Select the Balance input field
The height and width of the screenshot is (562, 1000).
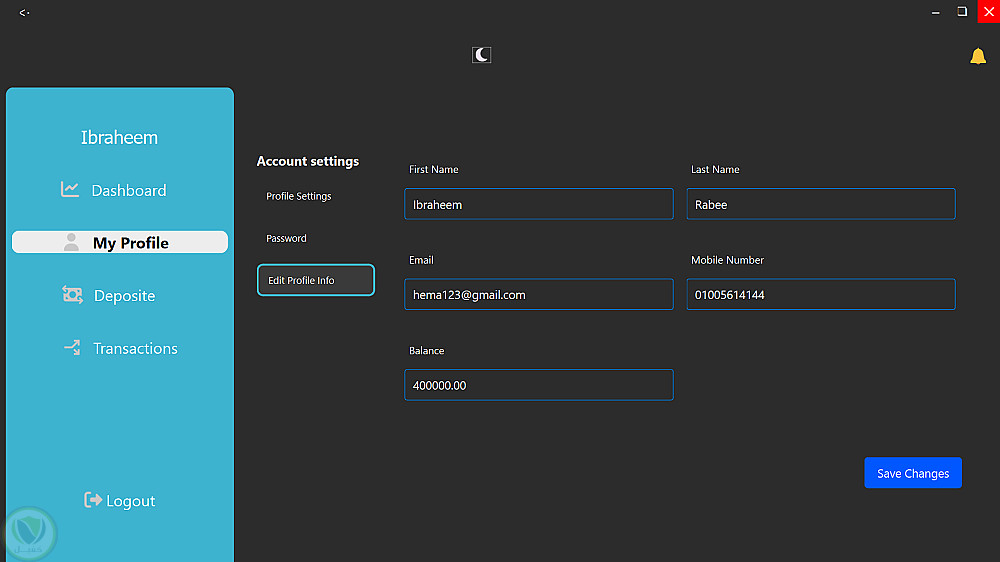538,385
